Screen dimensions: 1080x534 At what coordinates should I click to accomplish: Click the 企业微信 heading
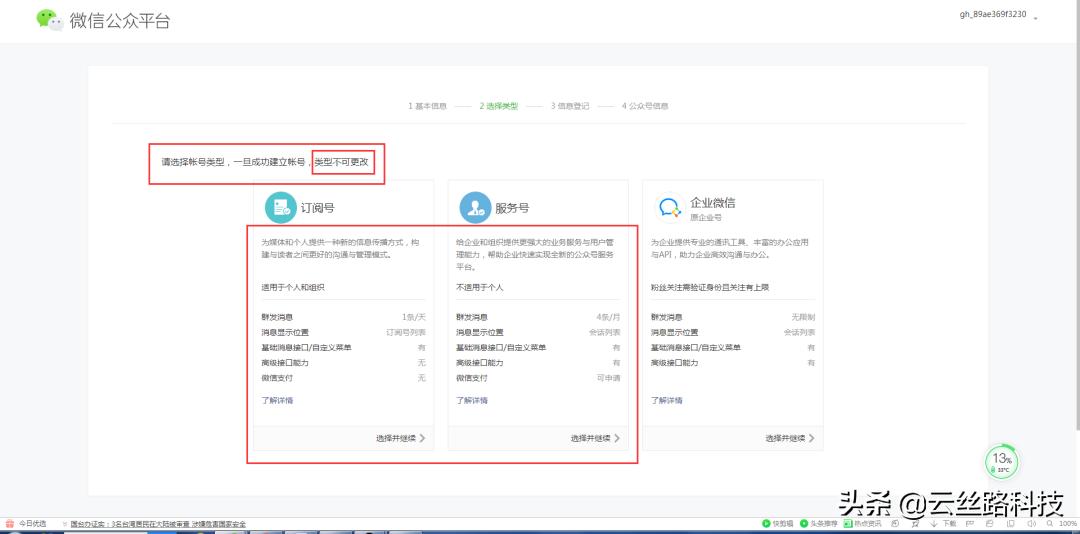[x=713, y=203]
